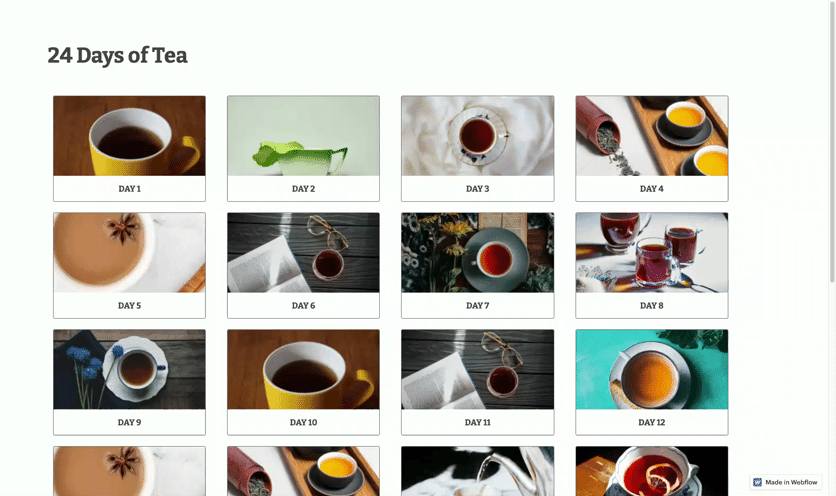Select Day 6 newspaper and glasses image
836x496 pixels.
[303, 253]
